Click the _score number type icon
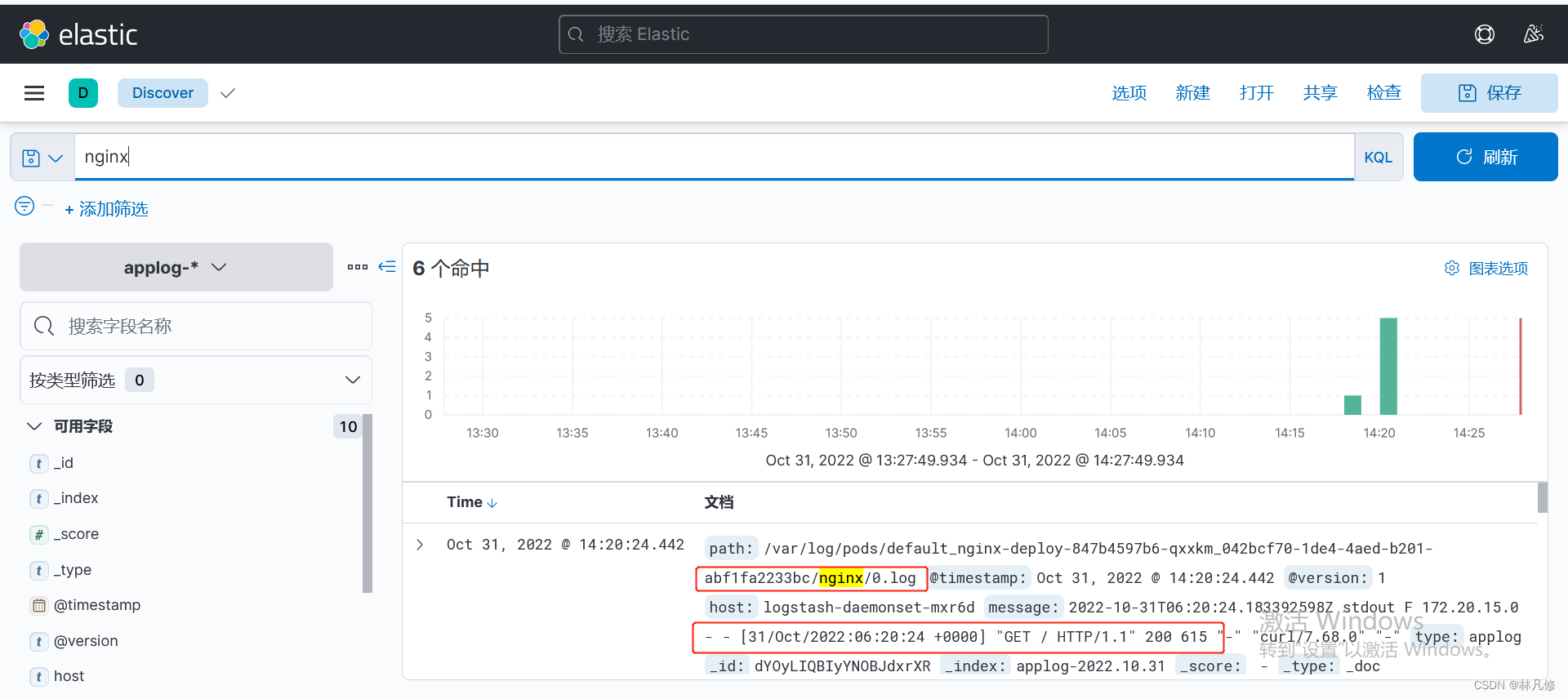This screenshot has height=699, width=1568. (x=38, y=534)
